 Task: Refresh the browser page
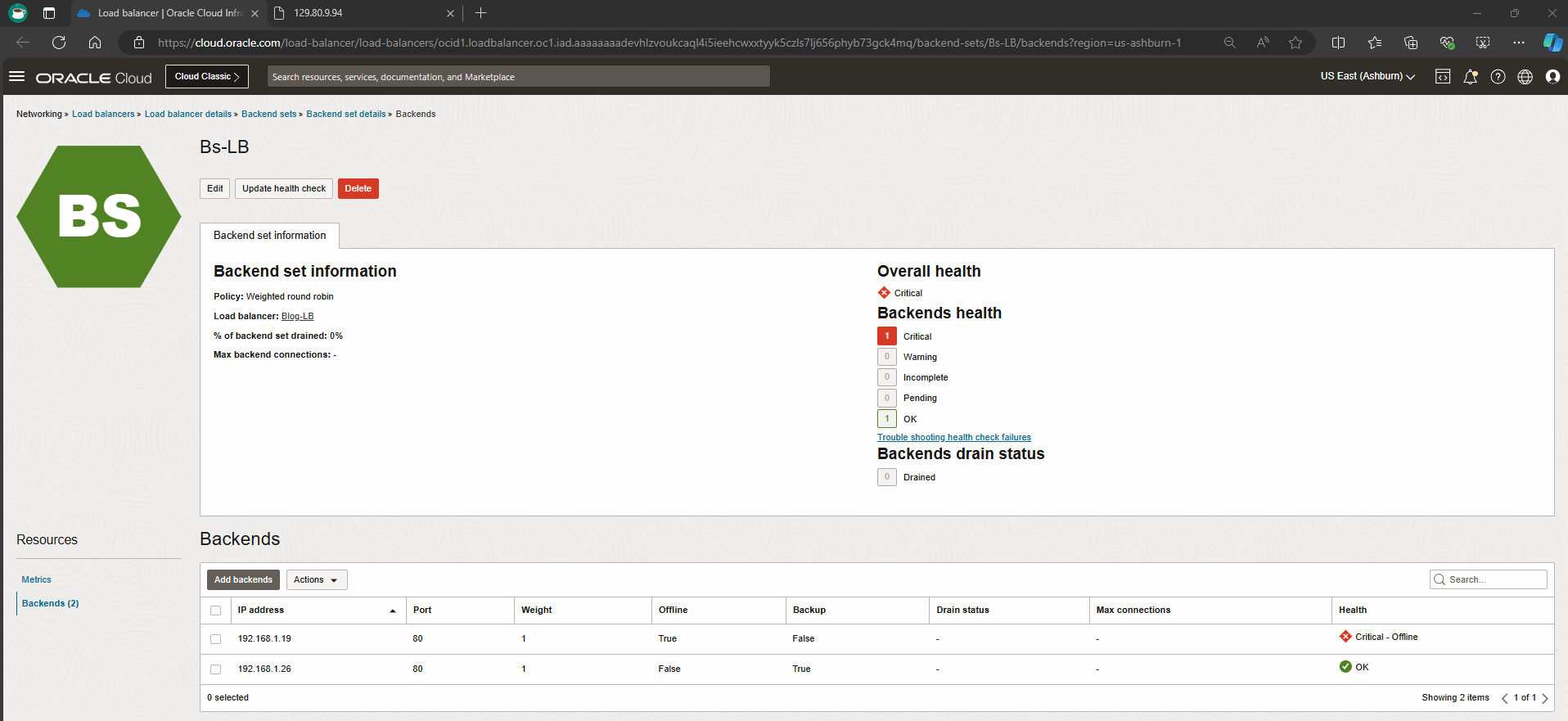[59, 43]
